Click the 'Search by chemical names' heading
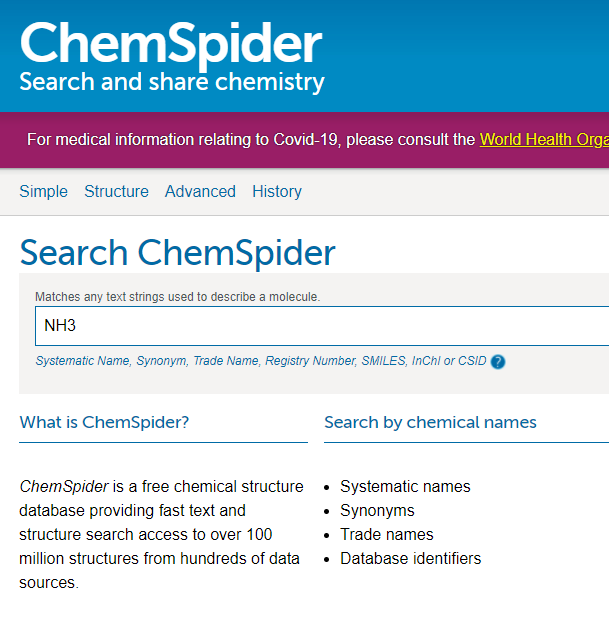 [430, 422]
